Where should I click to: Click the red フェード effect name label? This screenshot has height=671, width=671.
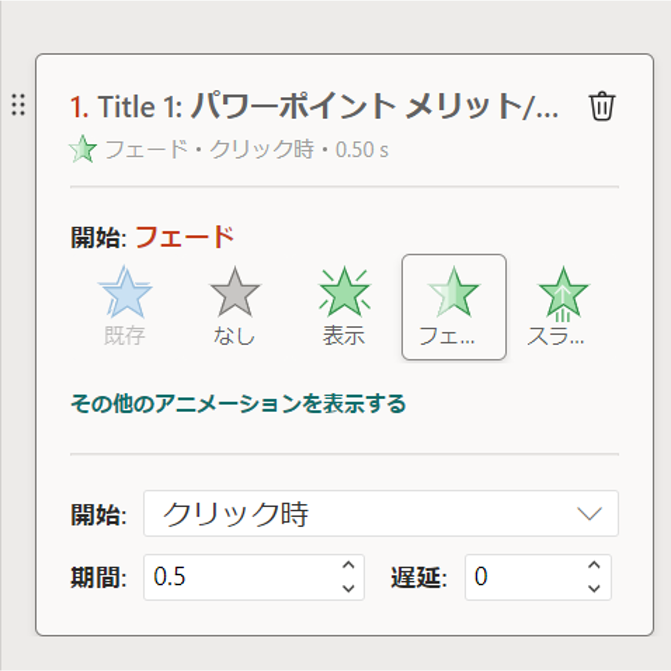pos(184,237)
